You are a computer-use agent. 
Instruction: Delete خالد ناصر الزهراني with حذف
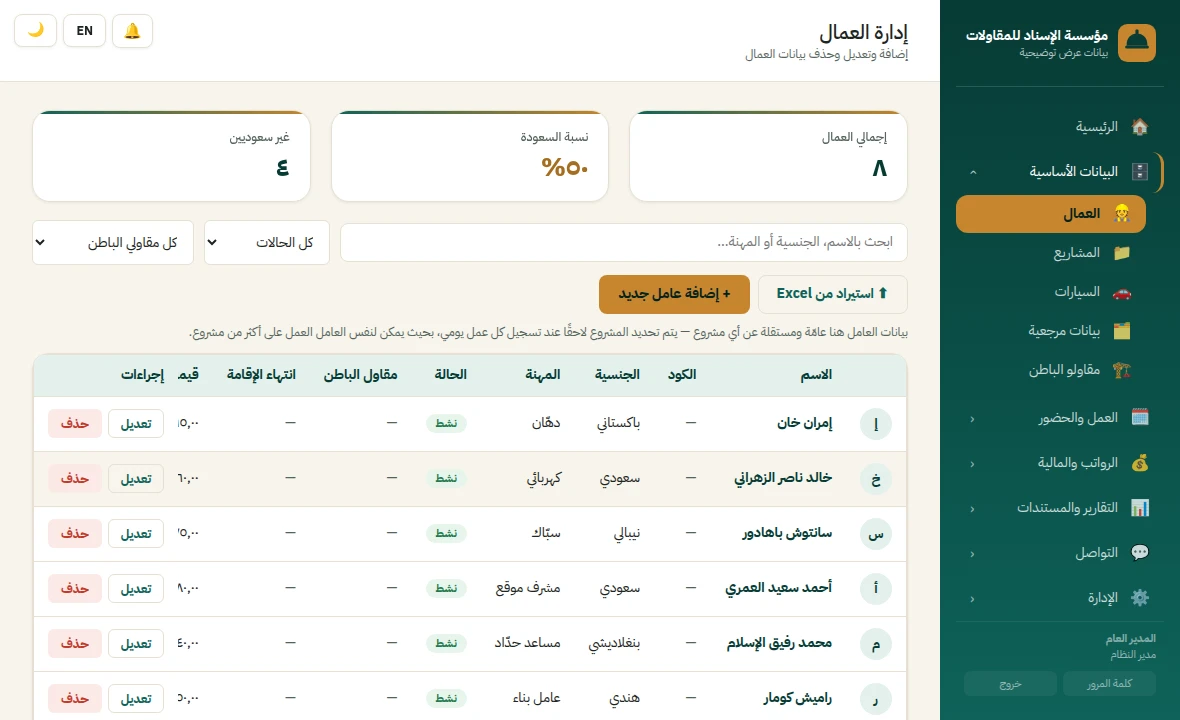(75, 478)
